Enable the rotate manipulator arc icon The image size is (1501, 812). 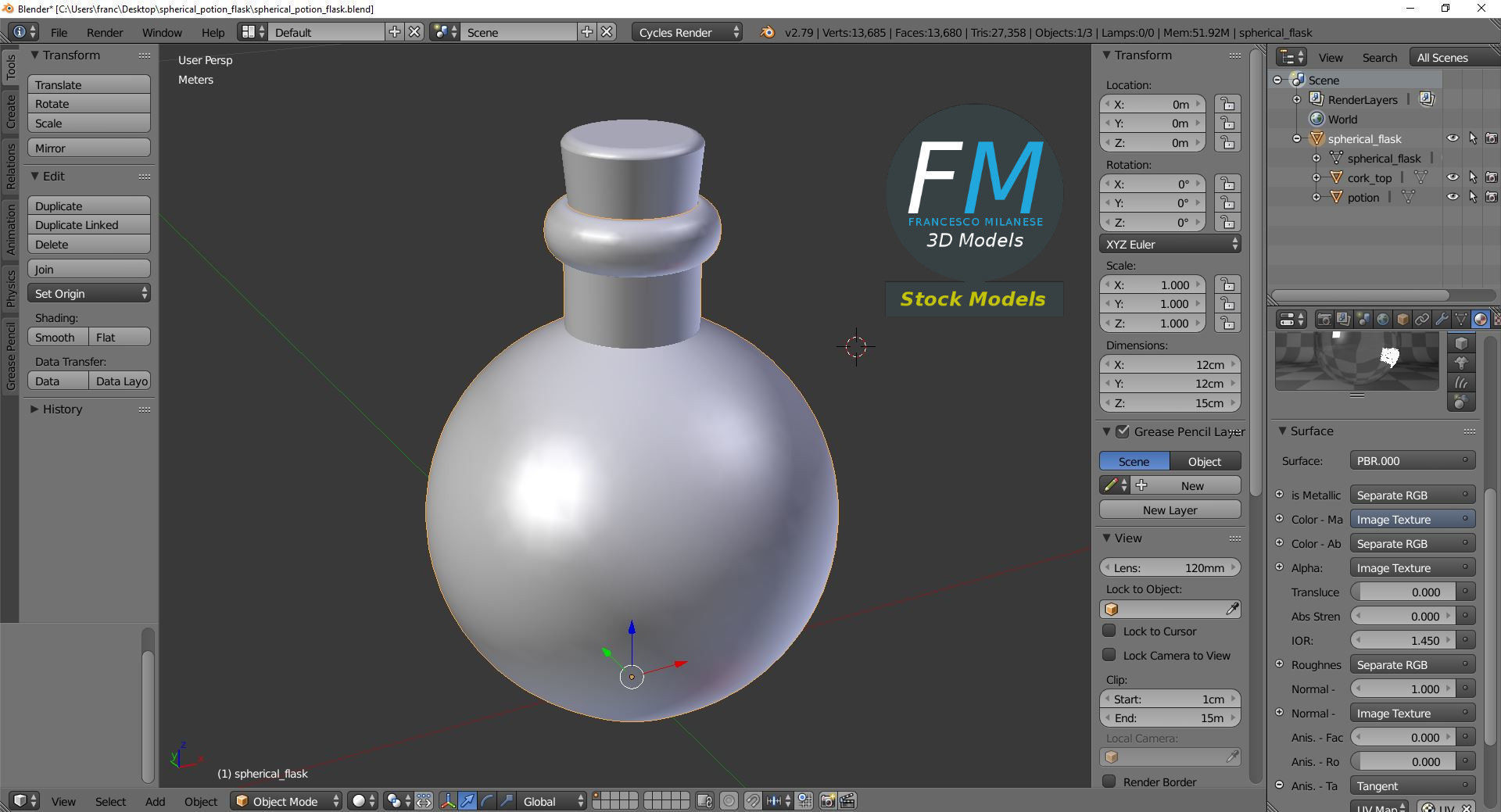point(487,801)
